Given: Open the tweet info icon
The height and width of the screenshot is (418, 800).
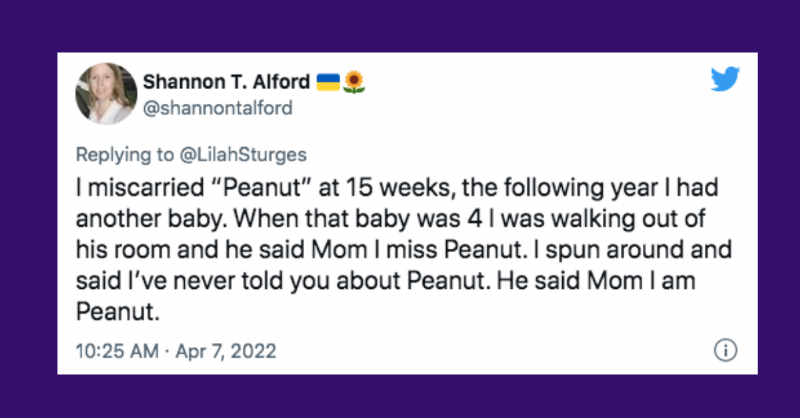Looking at the screenshot, I should [x=725, y=350].
